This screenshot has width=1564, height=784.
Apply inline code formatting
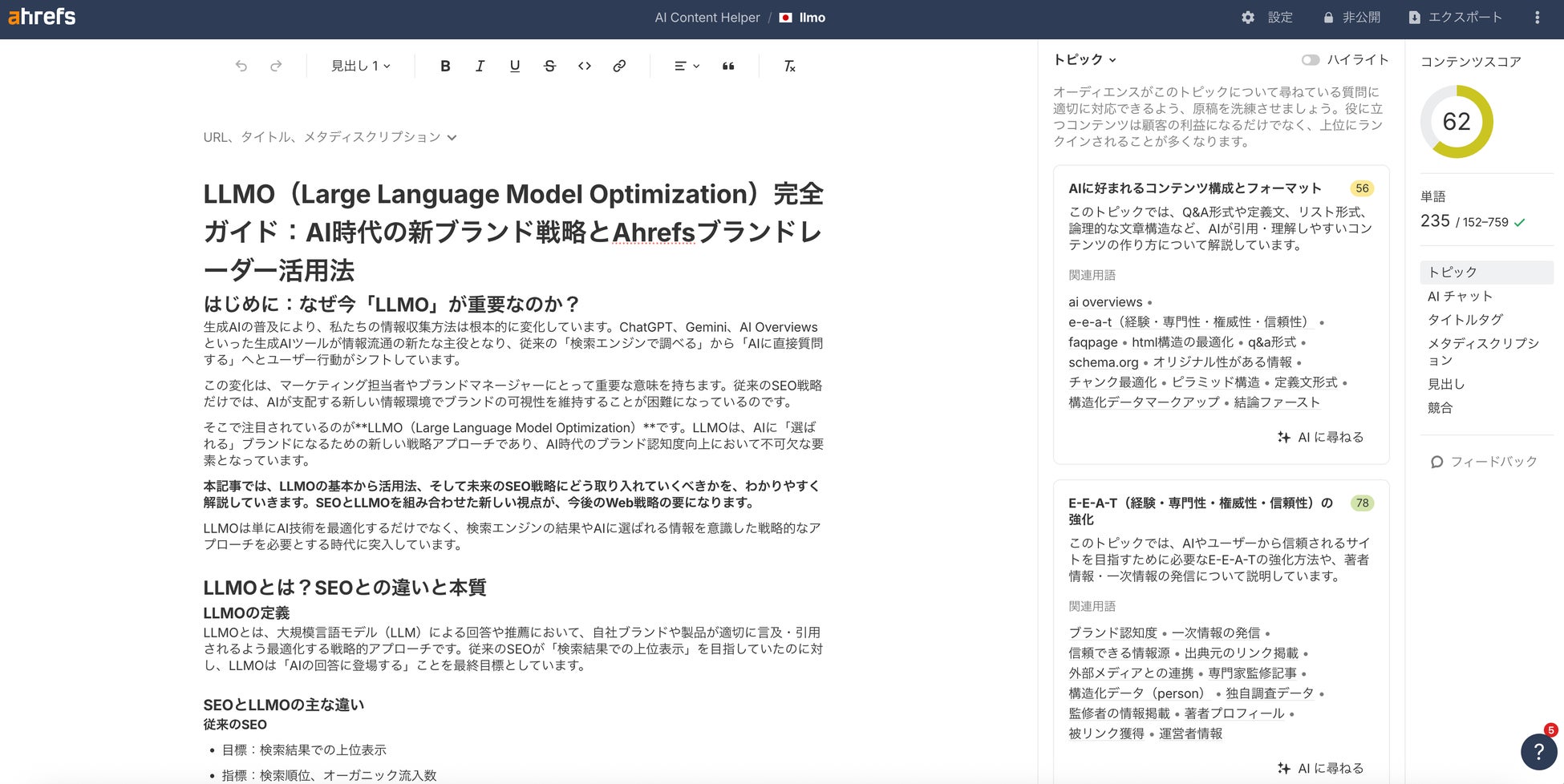point(585,66)
